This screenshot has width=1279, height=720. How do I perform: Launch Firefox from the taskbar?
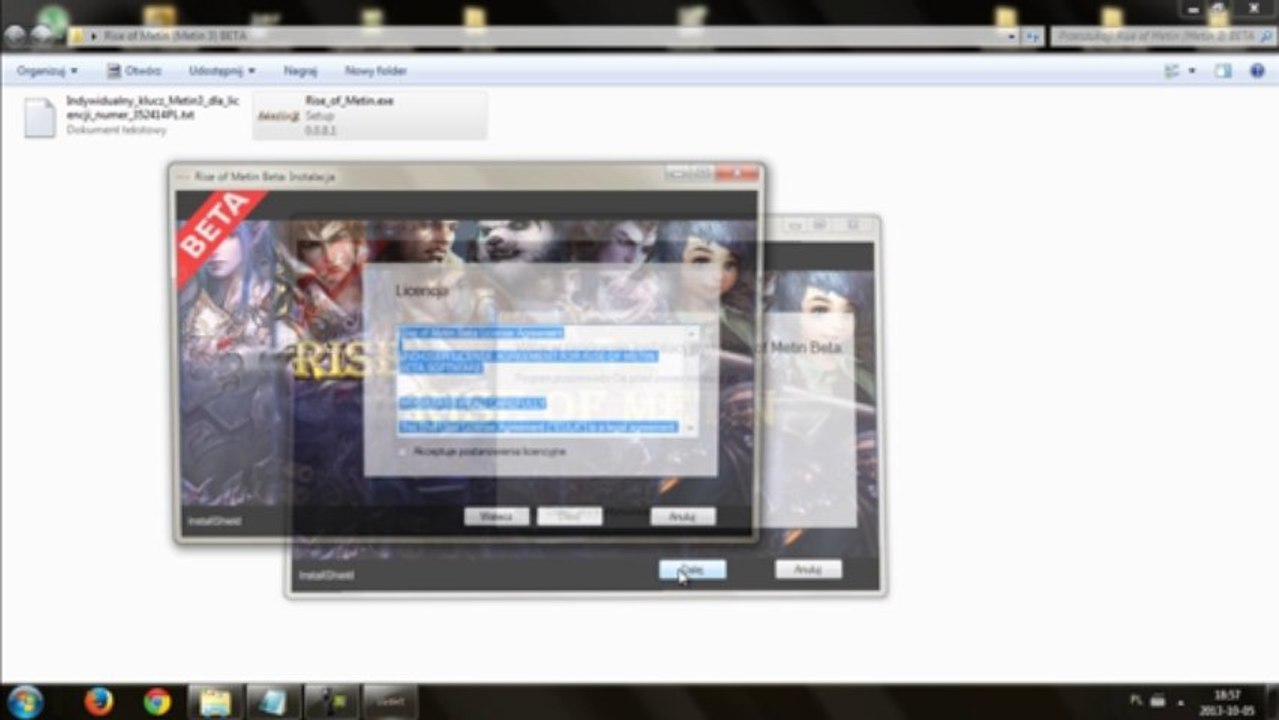(99, 702)
